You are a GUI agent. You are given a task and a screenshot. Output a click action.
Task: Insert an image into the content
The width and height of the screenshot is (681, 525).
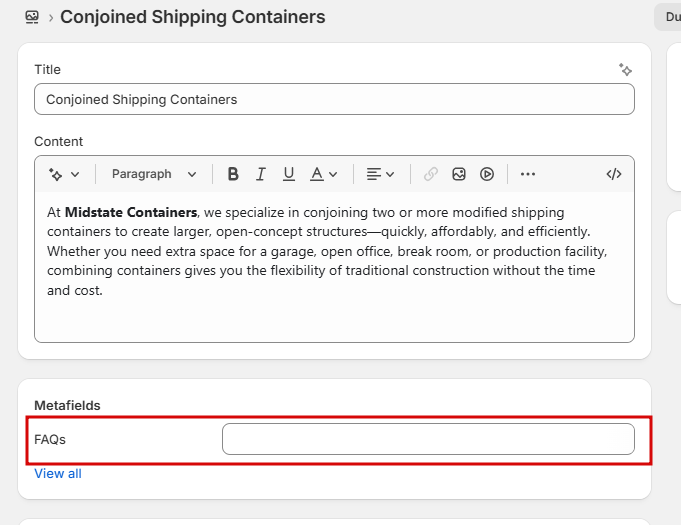click(x=459, y=174)
